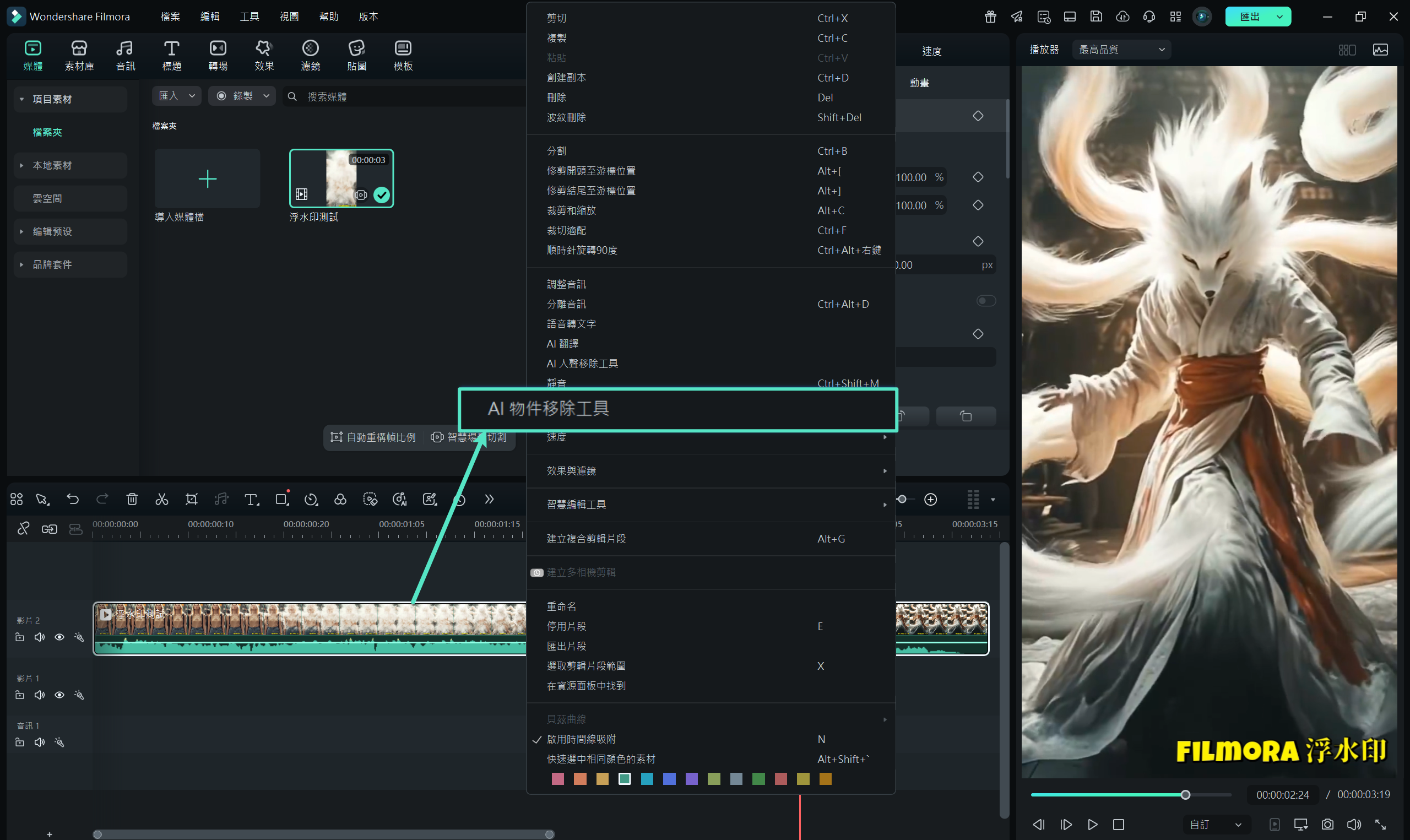Click the image view icon above player
The height and width of the screenshot is (840, 1410).
pyautogui.click(x=1381, y=50)
